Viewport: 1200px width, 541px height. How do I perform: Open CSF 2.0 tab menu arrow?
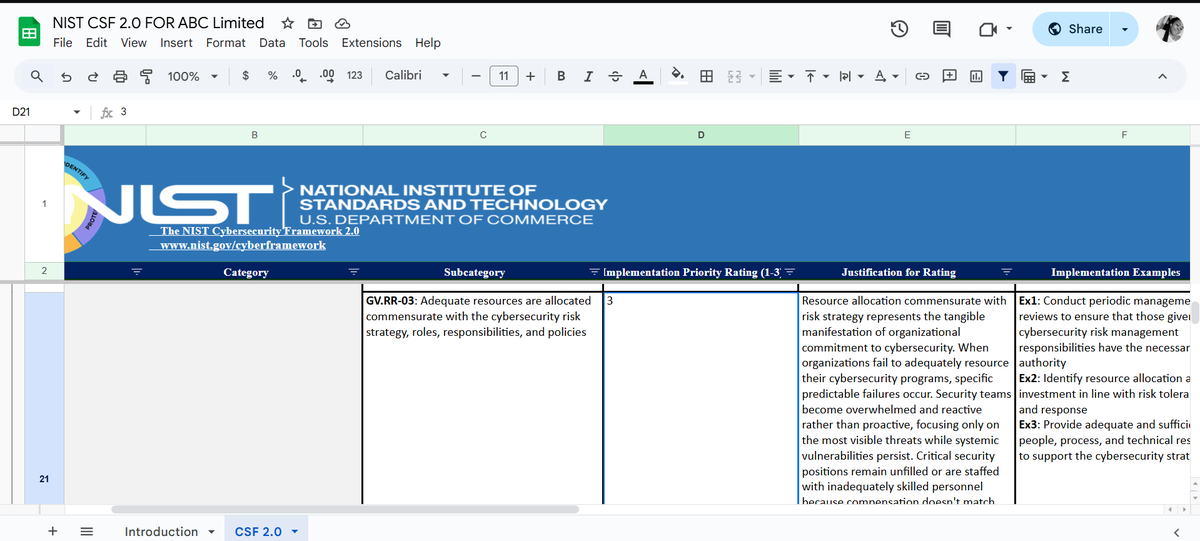pos(295,531)
